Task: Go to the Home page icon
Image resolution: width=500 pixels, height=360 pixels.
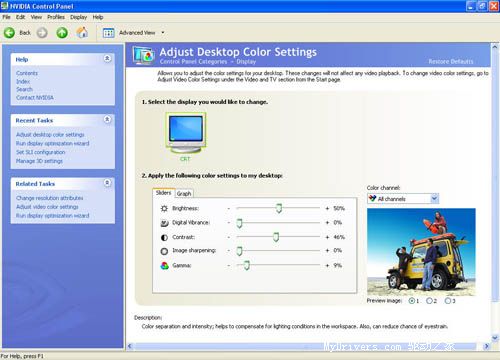Action: 82,32
